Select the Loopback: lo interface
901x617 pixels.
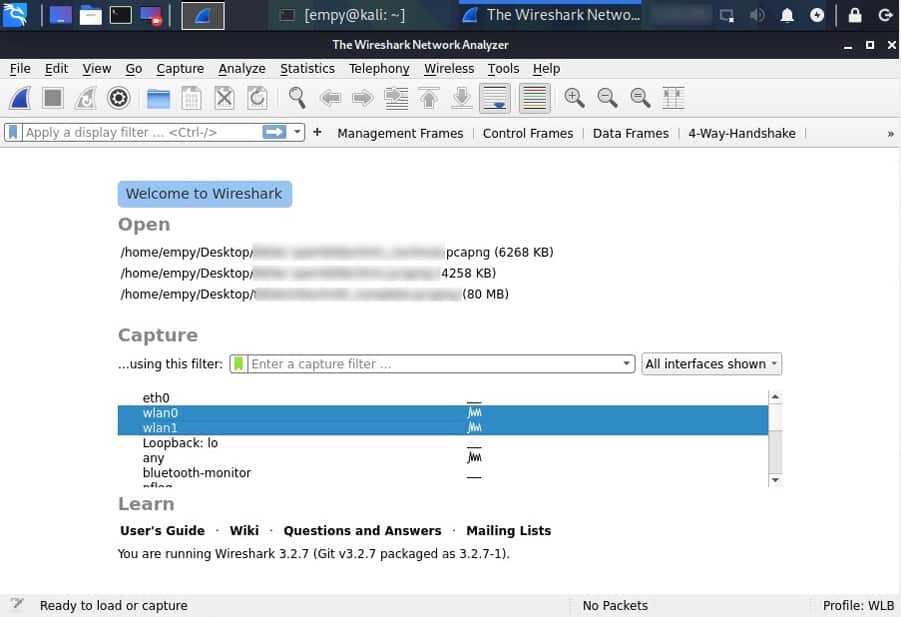pyautogui.click(x=442, y=442)
